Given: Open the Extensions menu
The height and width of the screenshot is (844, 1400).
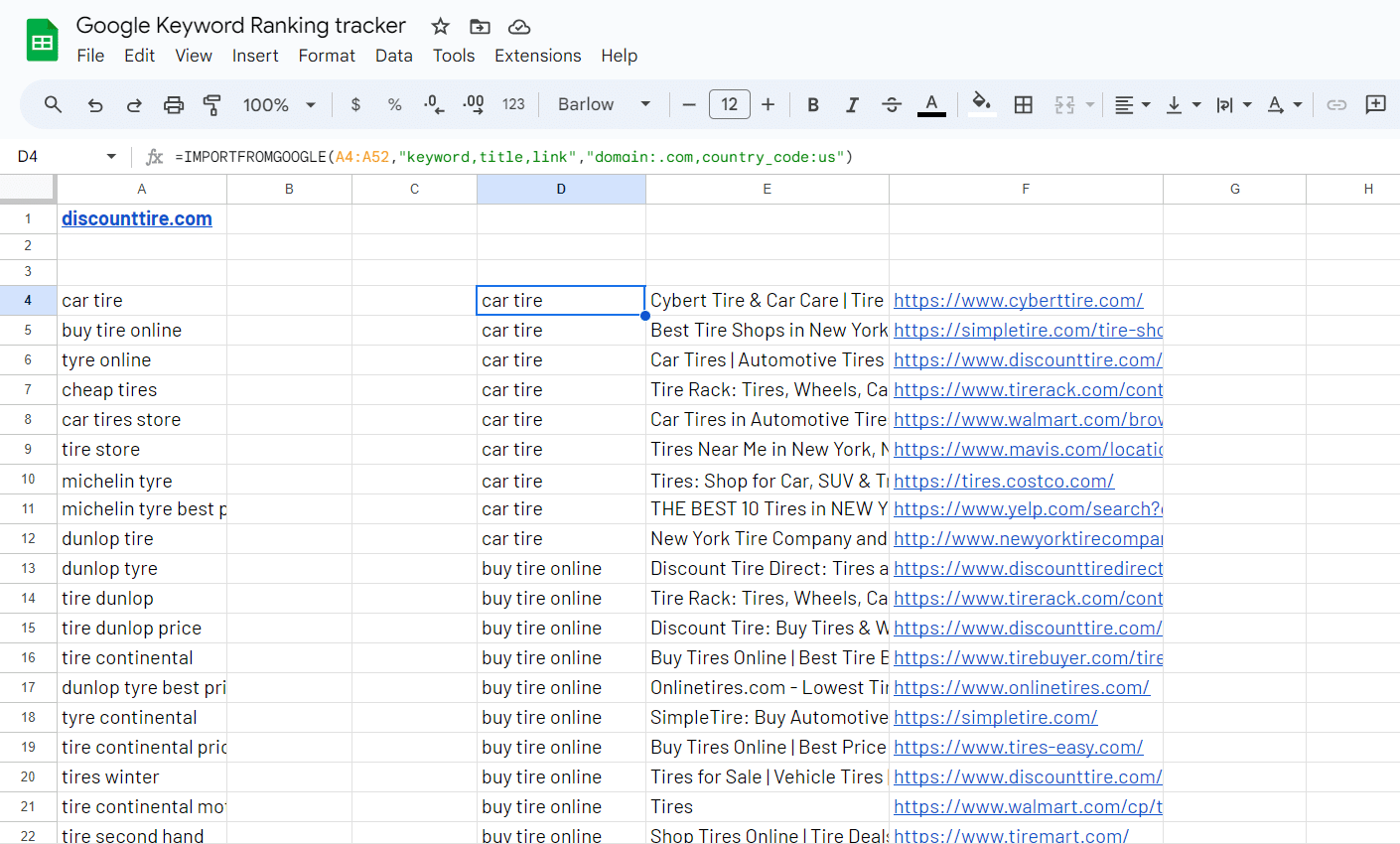Looking at the screenshot, I should pos(537,56).
